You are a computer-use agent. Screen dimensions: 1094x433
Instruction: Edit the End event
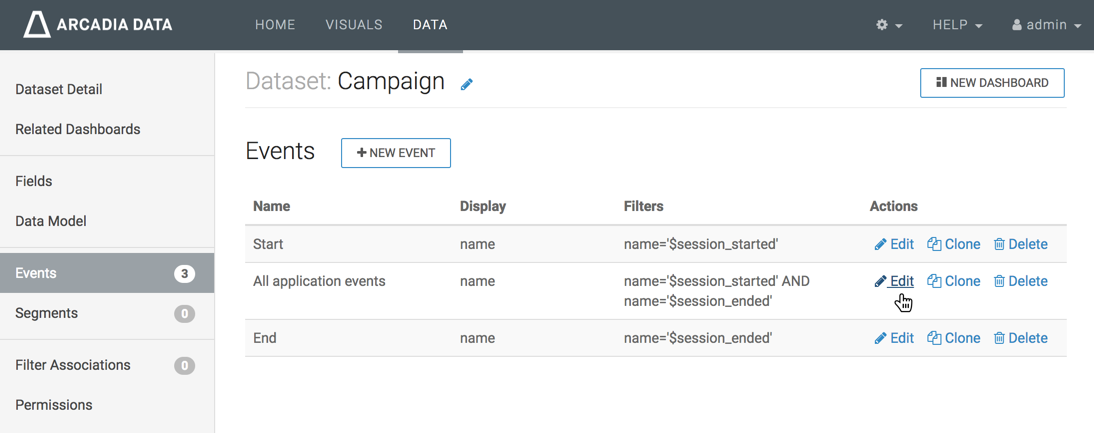pyautogui.click(x=894, y=338)
